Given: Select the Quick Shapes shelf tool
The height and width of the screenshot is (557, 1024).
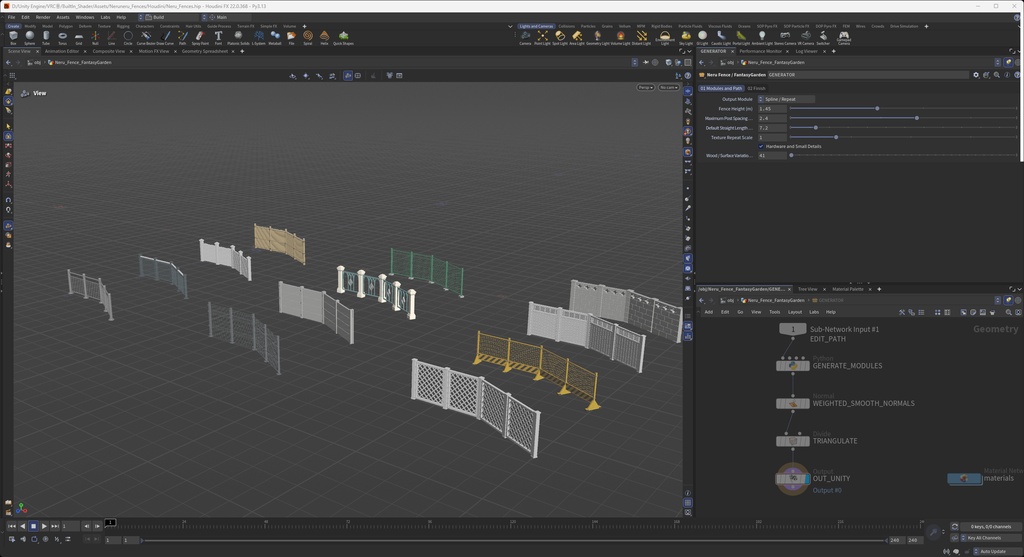Looking at the screenshot, I should pyautogui.click(x=343, y=38).
